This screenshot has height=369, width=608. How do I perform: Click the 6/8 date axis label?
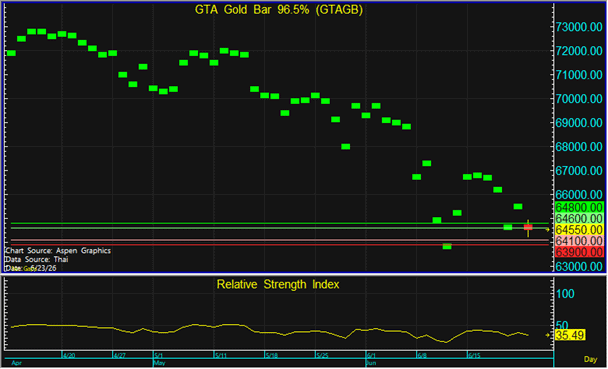[x=422, y=355]
